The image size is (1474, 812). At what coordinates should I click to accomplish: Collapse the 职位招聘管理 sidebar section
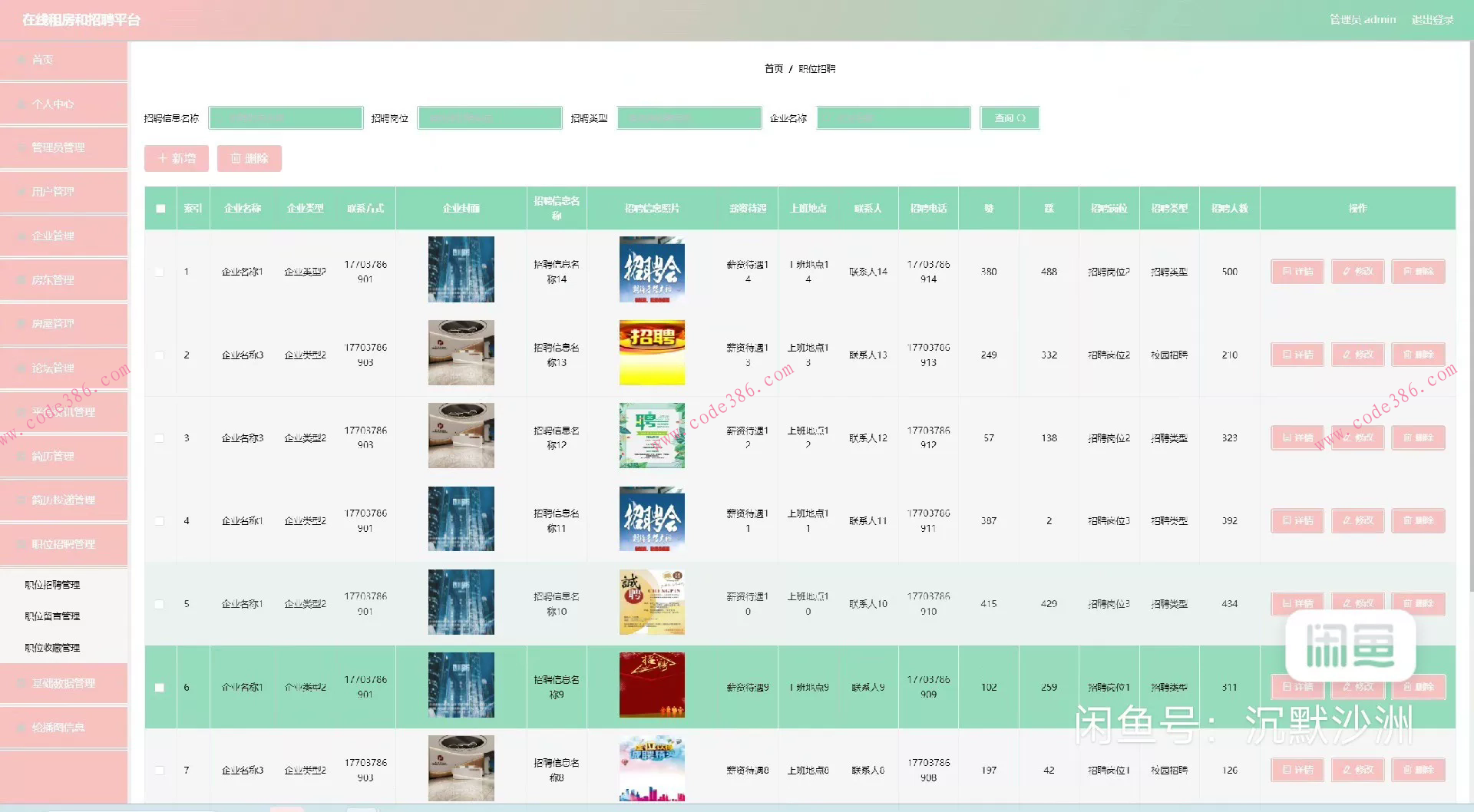[64, 544]
